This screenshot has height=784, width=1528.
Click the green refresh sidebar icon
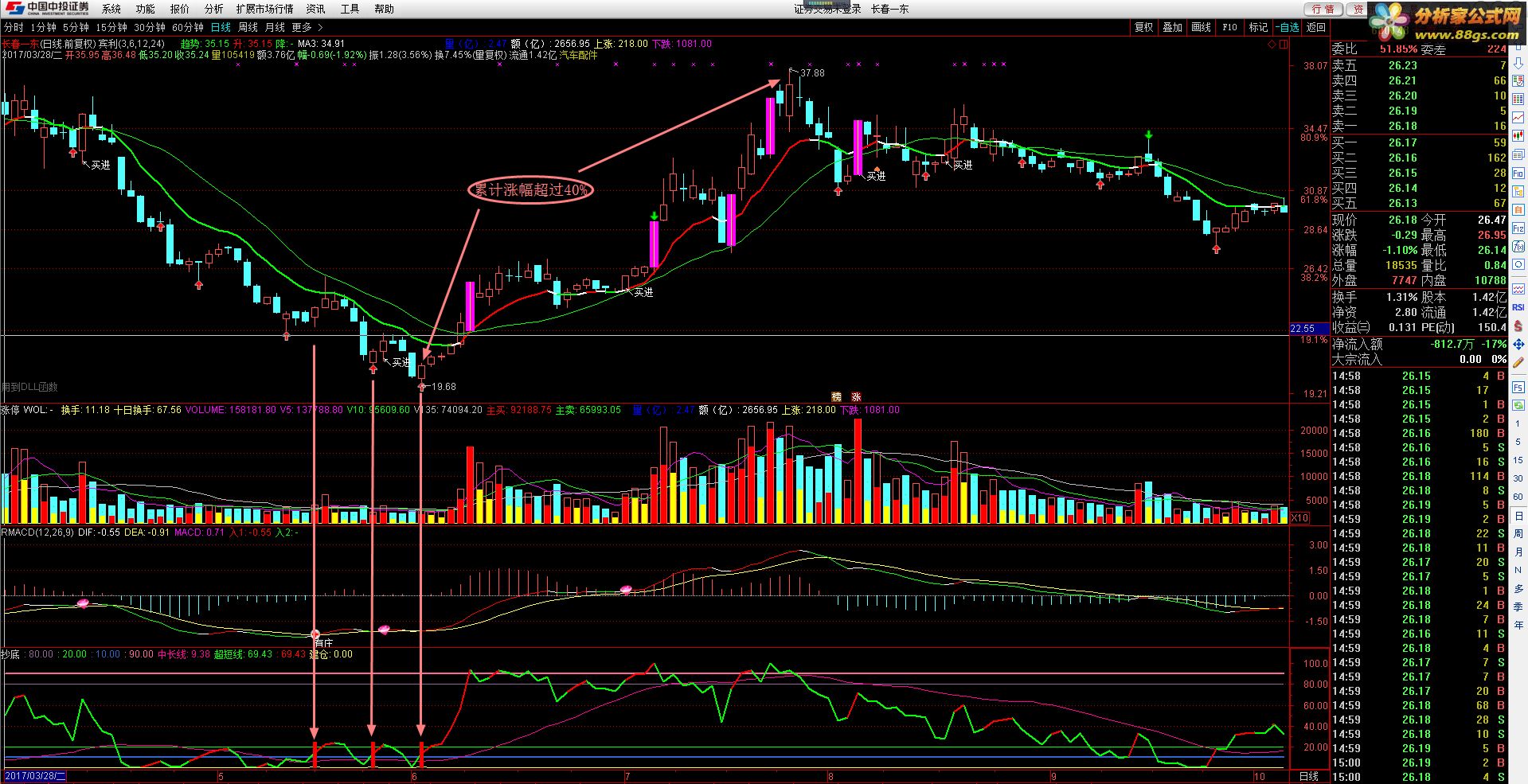pyautogui.click(x=1518, y=405)
